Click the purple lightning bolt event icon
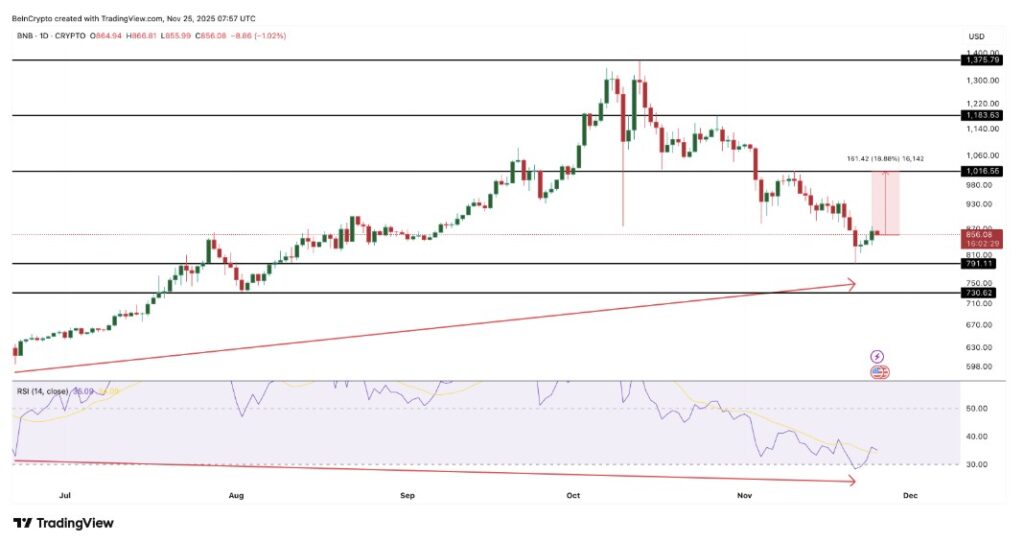 click(878, 356)
